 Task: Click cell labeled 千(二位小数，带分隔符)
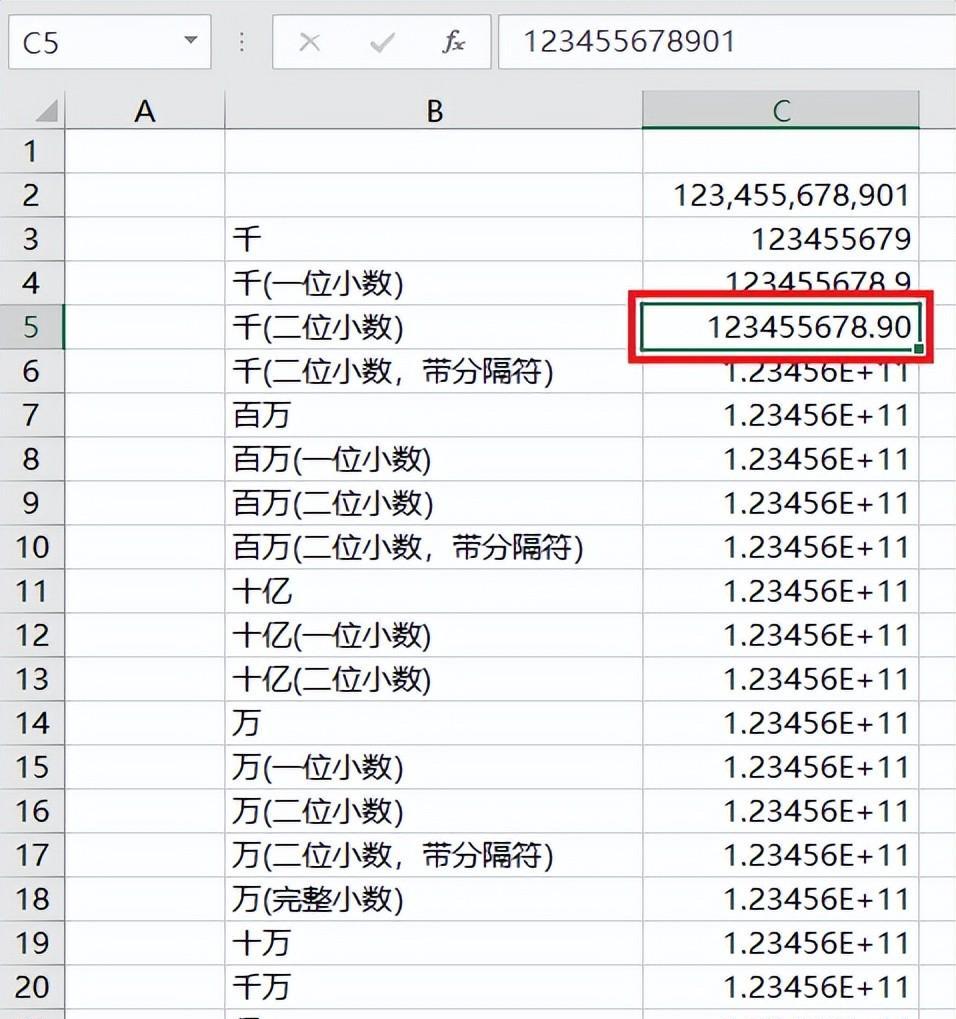pyautogui.click(x=433, y=371)
